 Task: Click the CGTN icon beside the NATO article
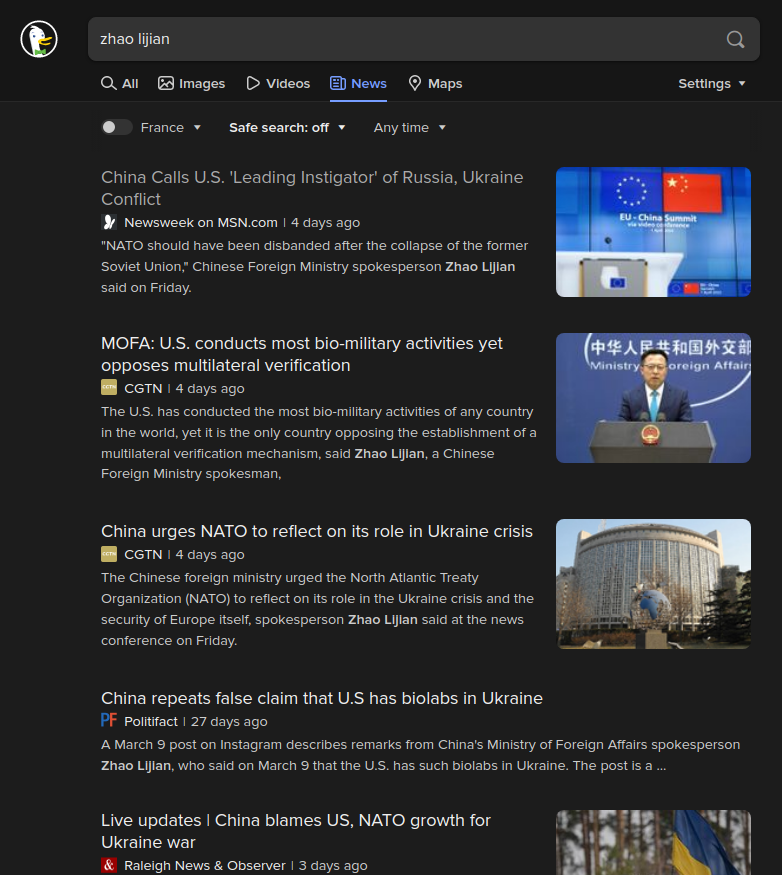coord(109,554)
